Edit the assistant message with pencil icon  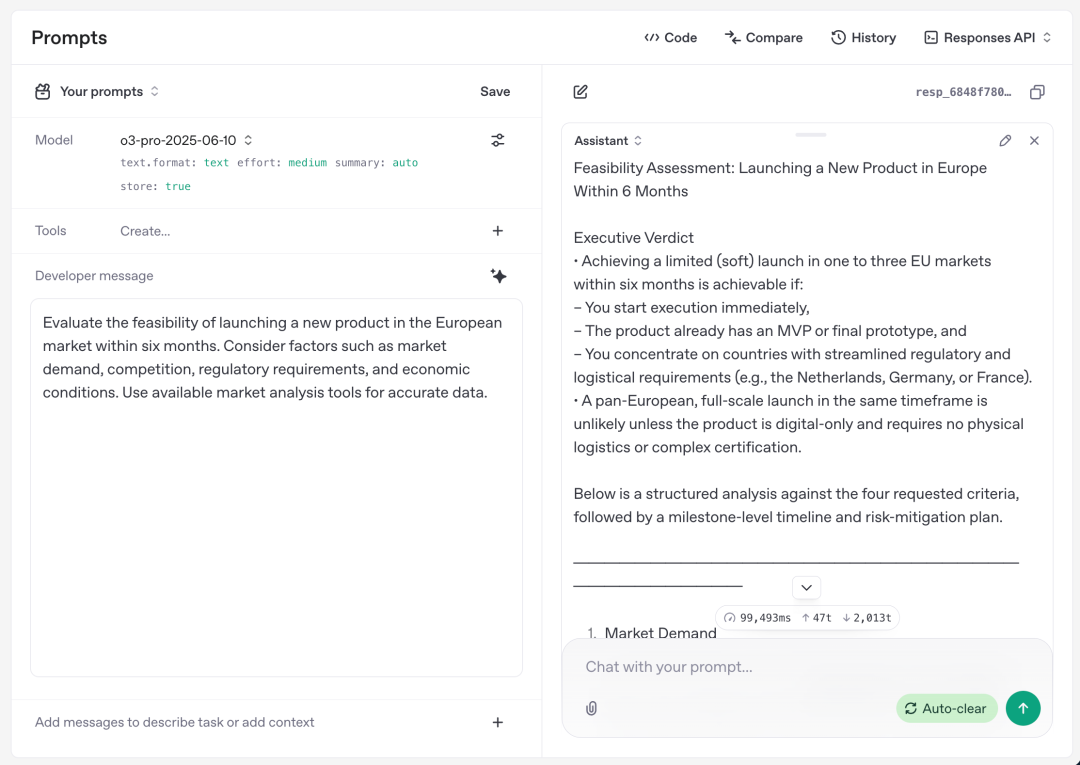[1005, 140]
